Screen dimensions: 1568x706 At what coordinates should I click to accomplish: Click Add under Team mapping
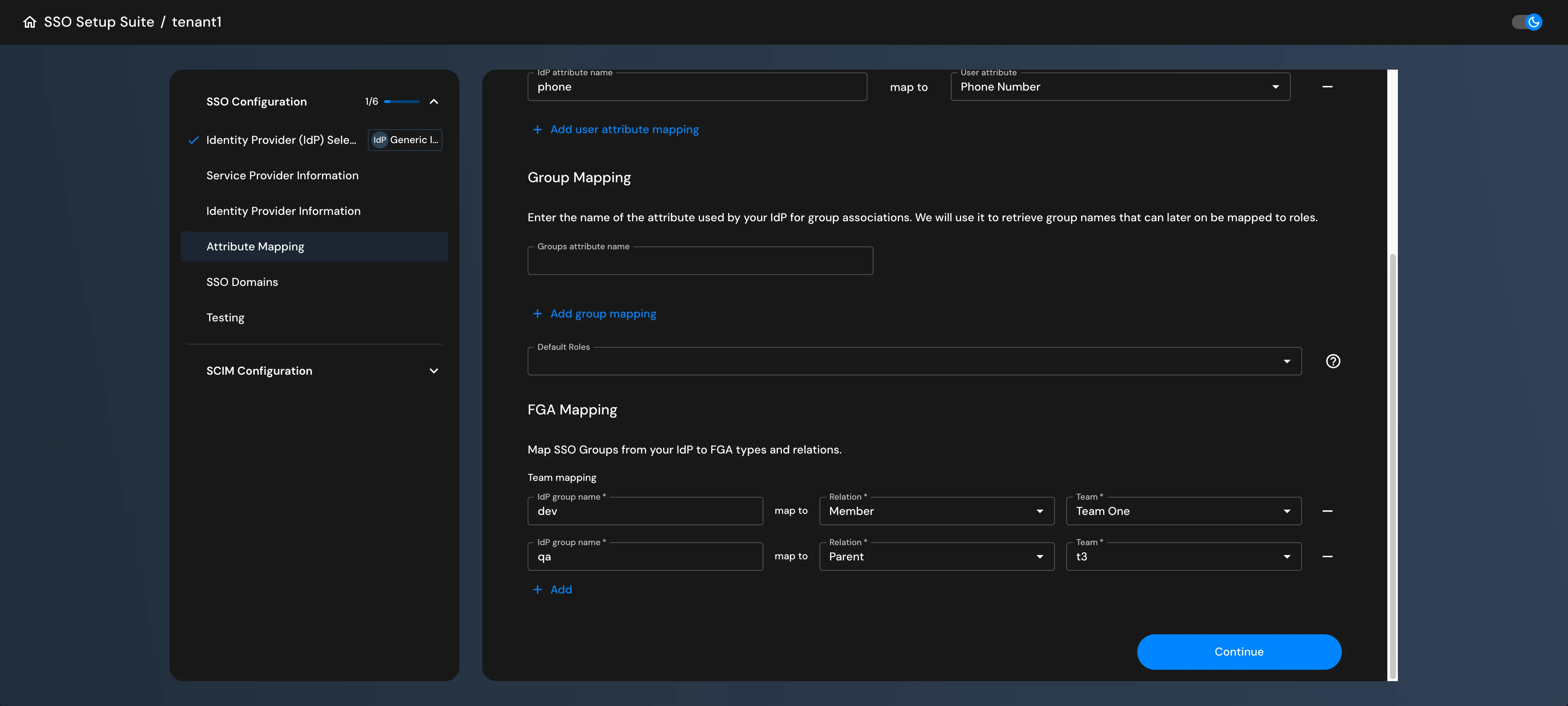[x=561, y=590]
